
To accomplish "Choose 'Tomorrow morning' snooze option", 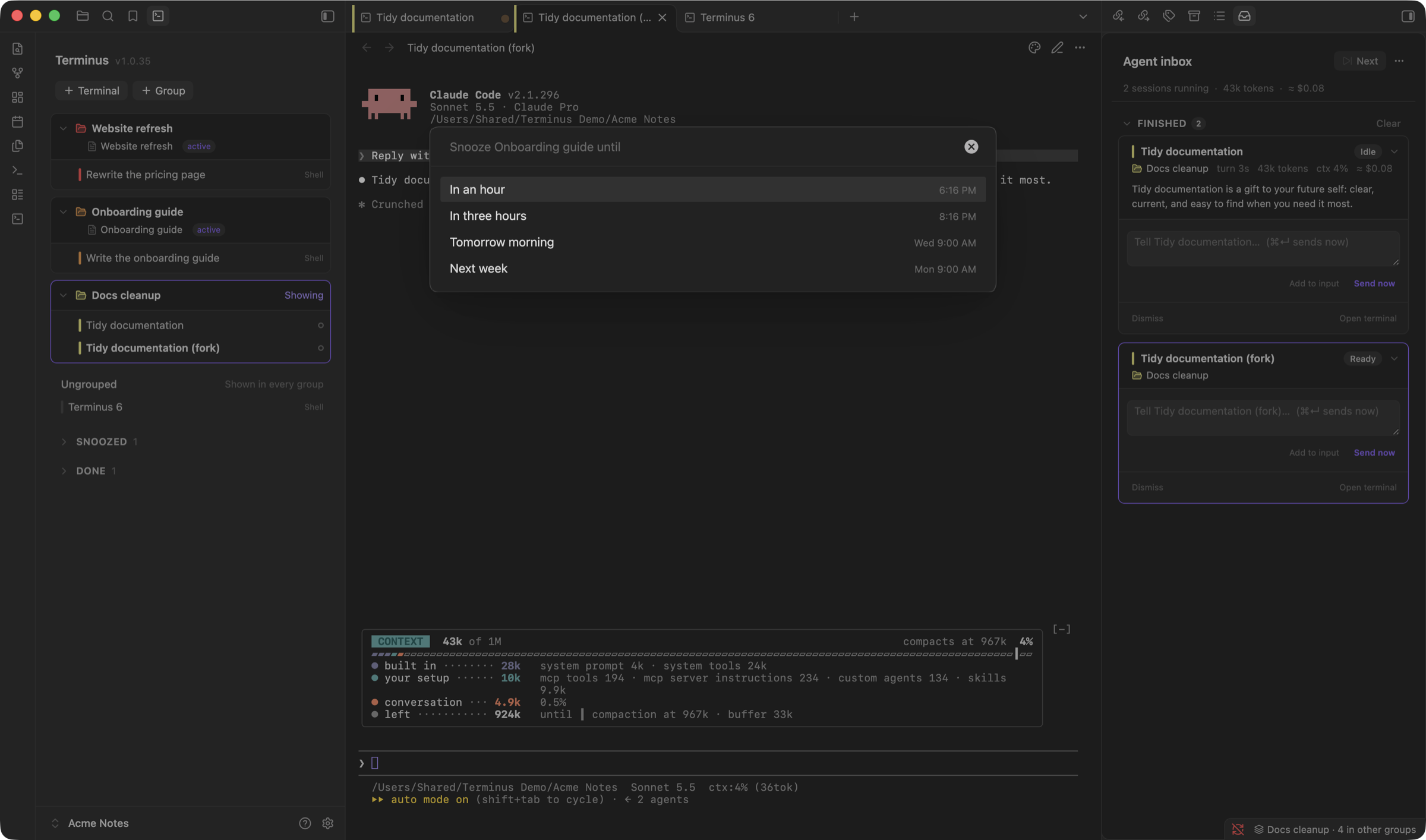I will click(712, 242).
